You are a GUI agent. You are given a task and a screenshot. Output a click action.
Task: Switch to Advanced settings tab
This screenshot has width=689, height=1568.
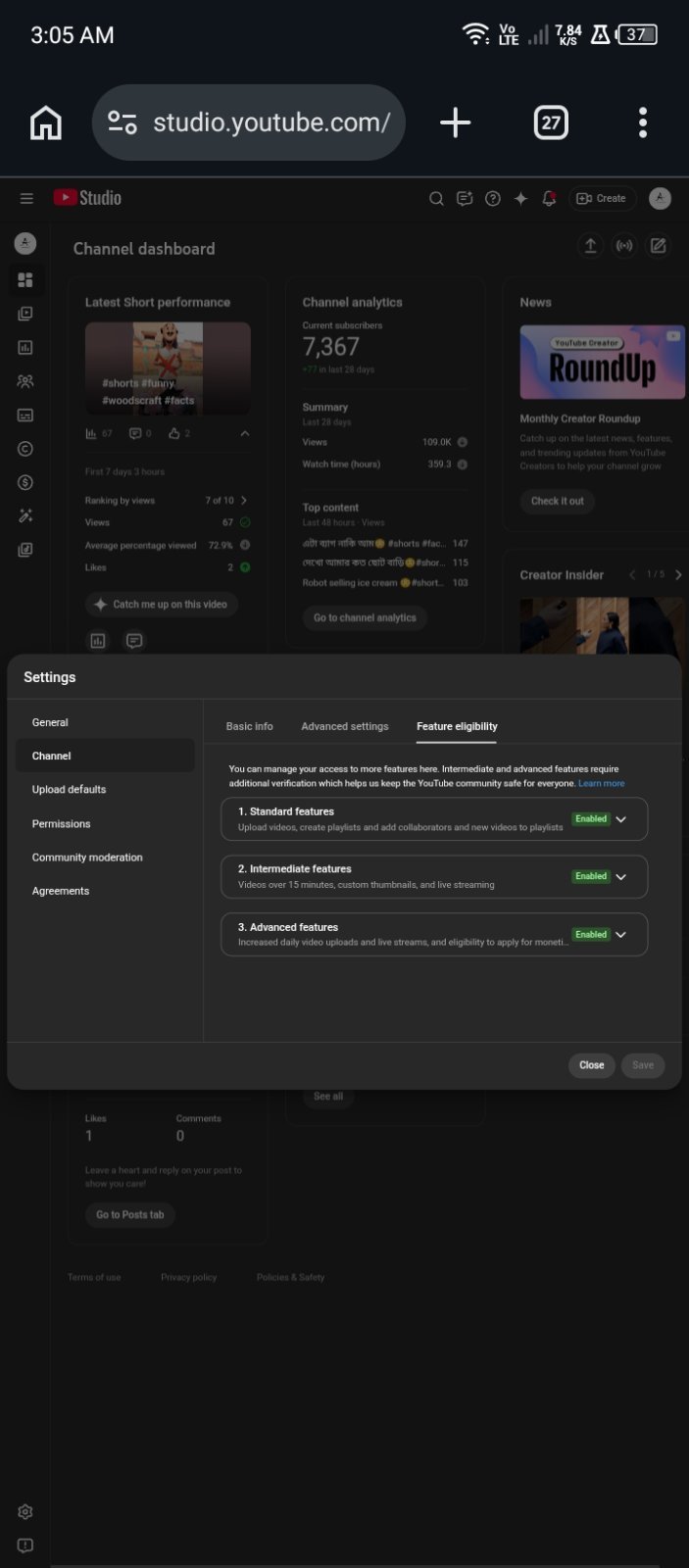[345, 726]
